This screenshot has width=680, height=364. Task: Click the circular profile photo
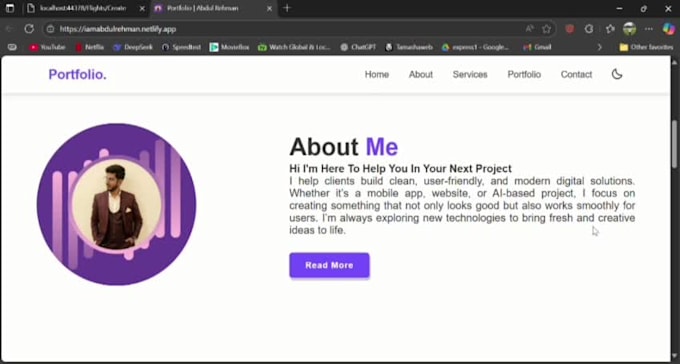116,204
